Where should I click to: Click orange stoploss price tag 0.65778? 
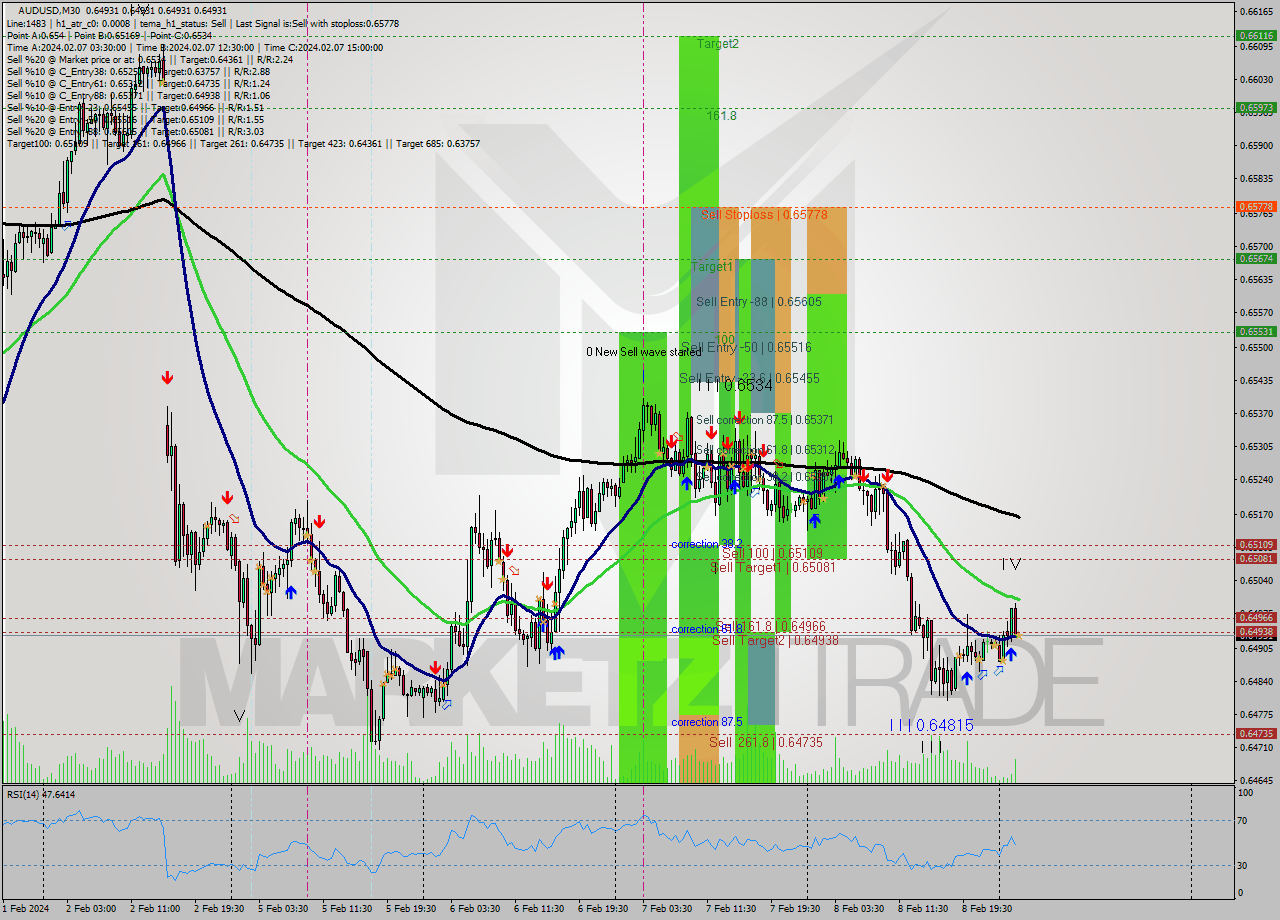[x=1257, y=207]
